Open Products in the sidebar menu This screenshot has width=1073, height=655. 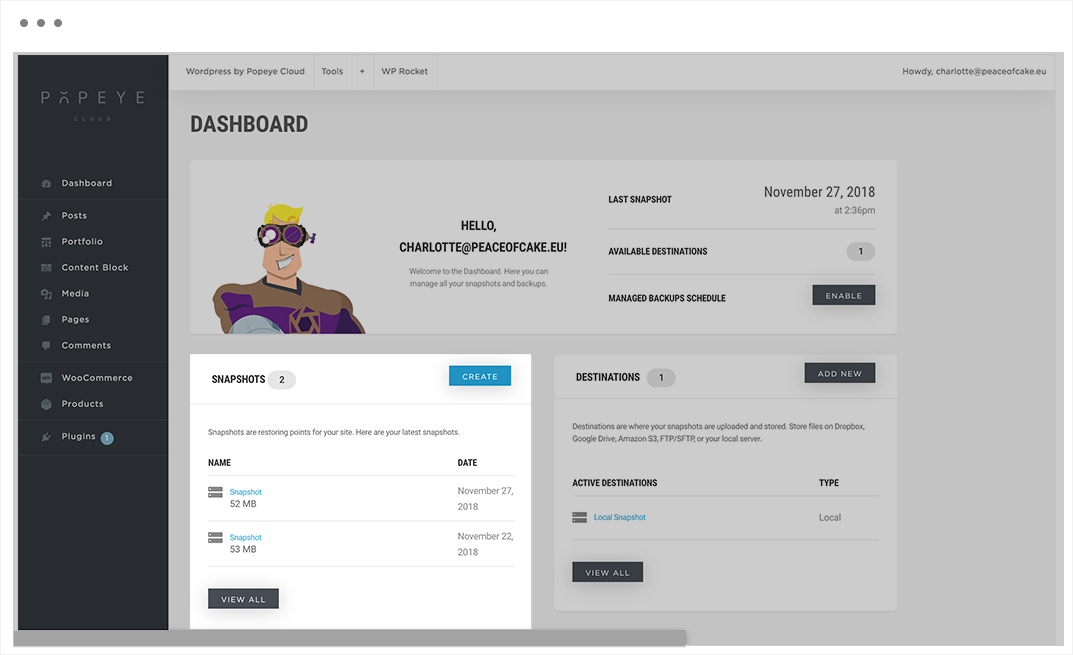82,404
